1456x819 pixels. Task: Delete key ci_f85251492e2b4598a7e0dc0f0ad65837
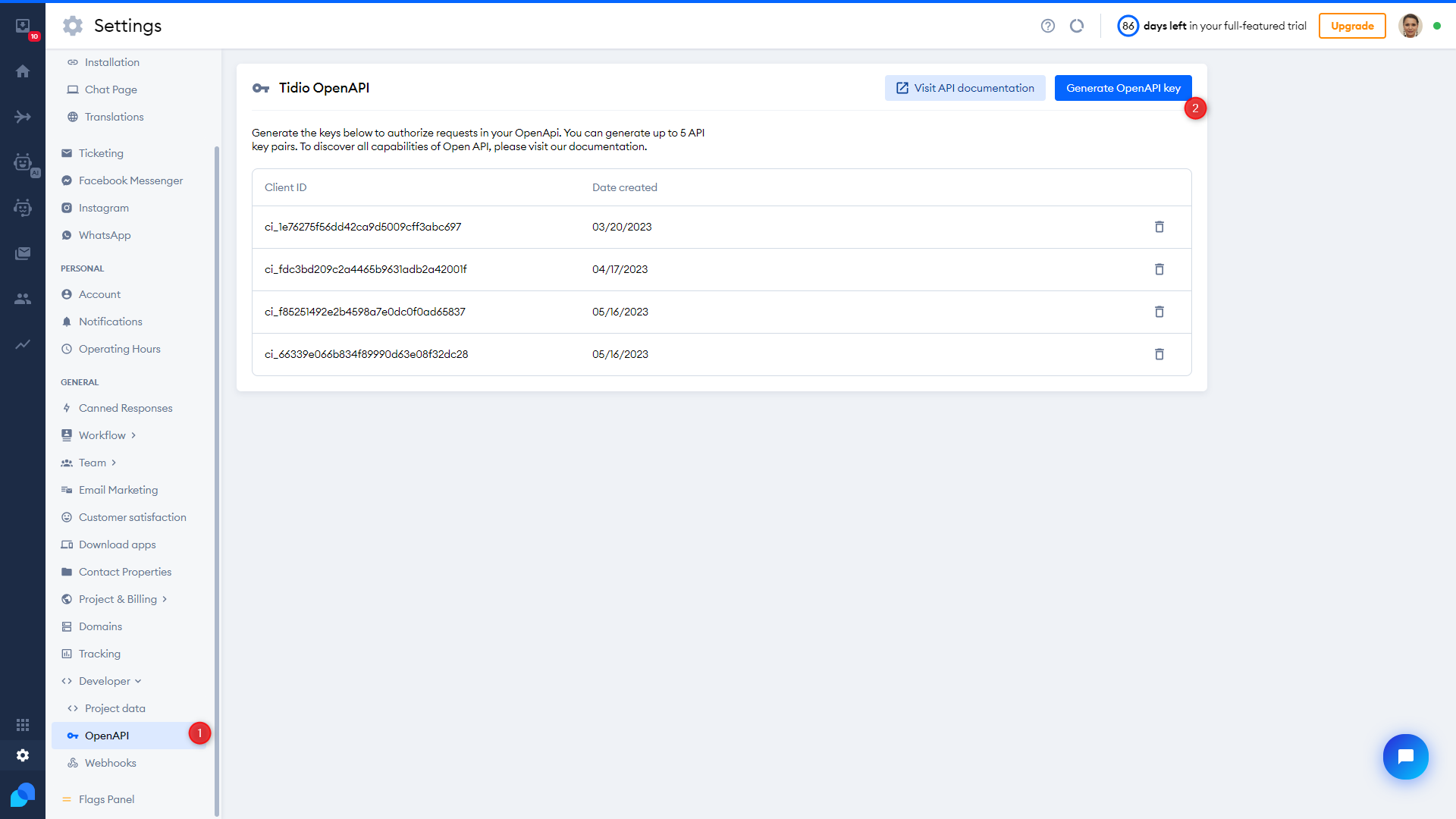1159,312
